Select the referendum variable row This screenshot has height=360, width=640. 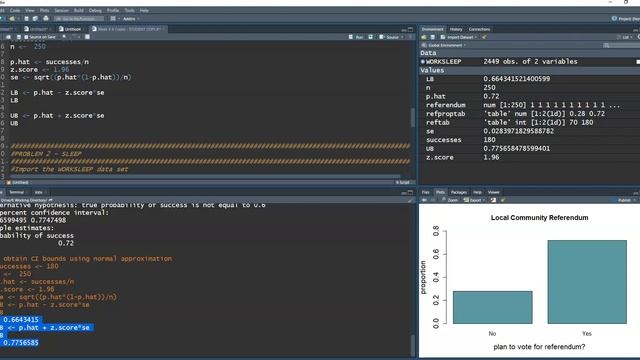529,105
